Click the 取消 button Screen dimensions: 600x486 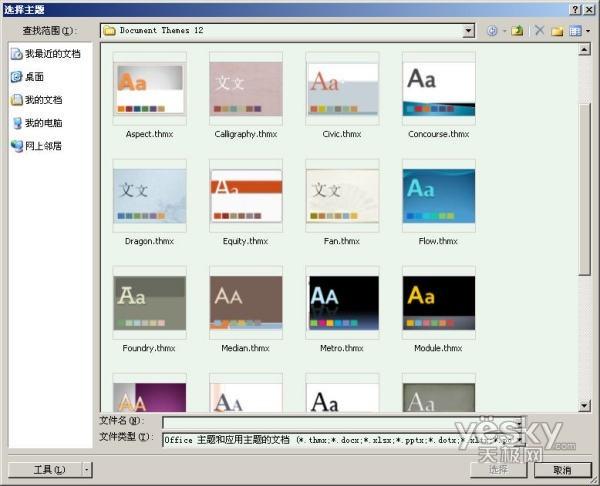560,469
